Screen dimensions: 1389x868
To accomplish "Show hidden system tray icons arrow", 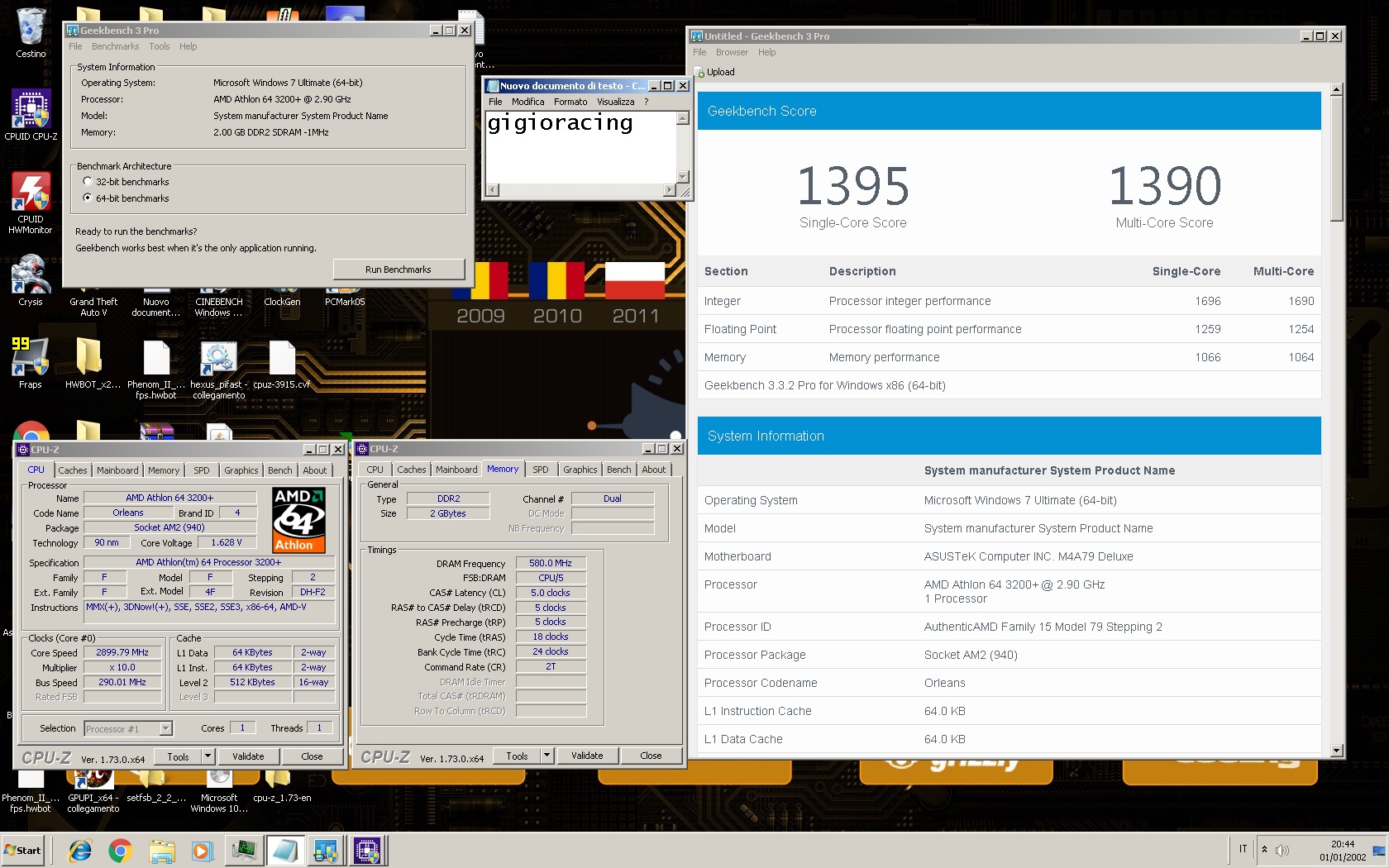I will click(1264, 850).
